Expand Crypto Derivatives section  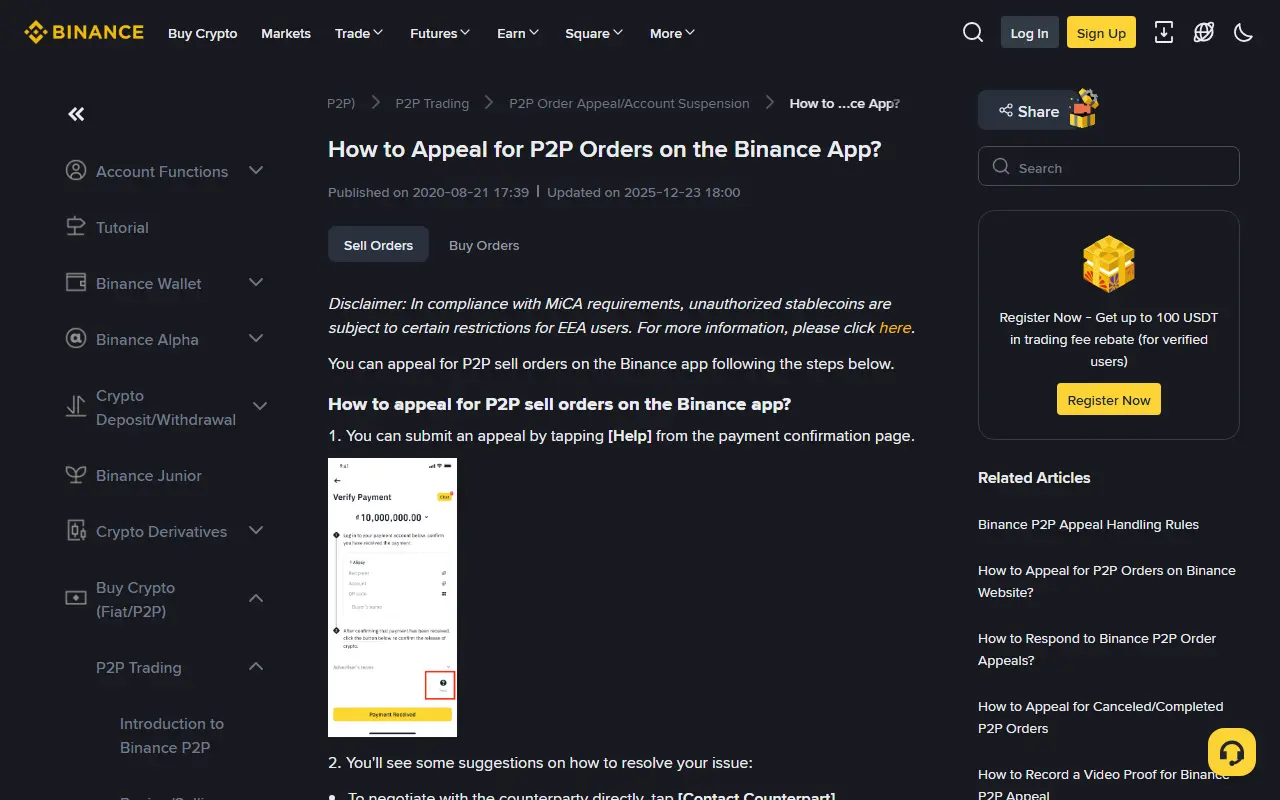256,531
